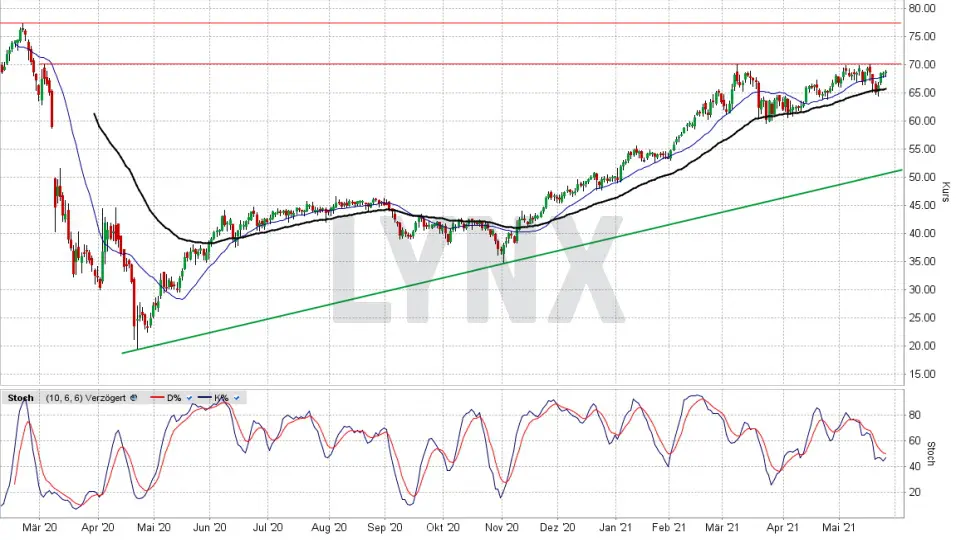Click the Kurs axis title

[946, 192]
